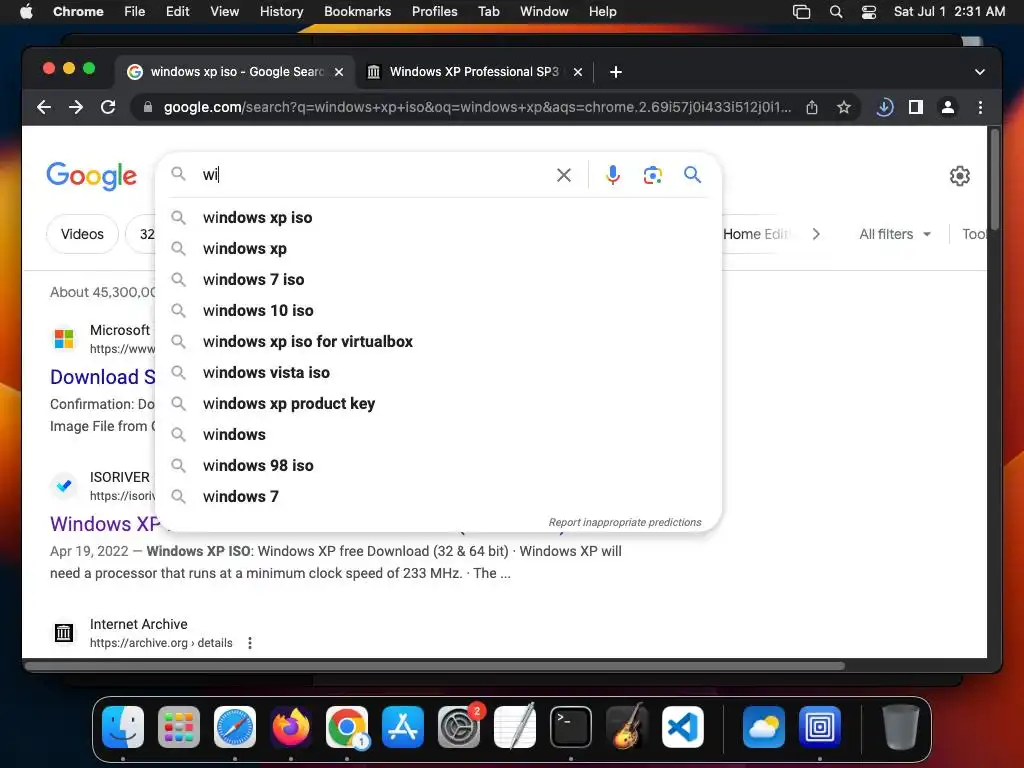Choose suggestion 'windows 10 iso'
Image resolution: width=1024 pixels, height=768 pixels.
pyautogui.click(x=439, y=310)
